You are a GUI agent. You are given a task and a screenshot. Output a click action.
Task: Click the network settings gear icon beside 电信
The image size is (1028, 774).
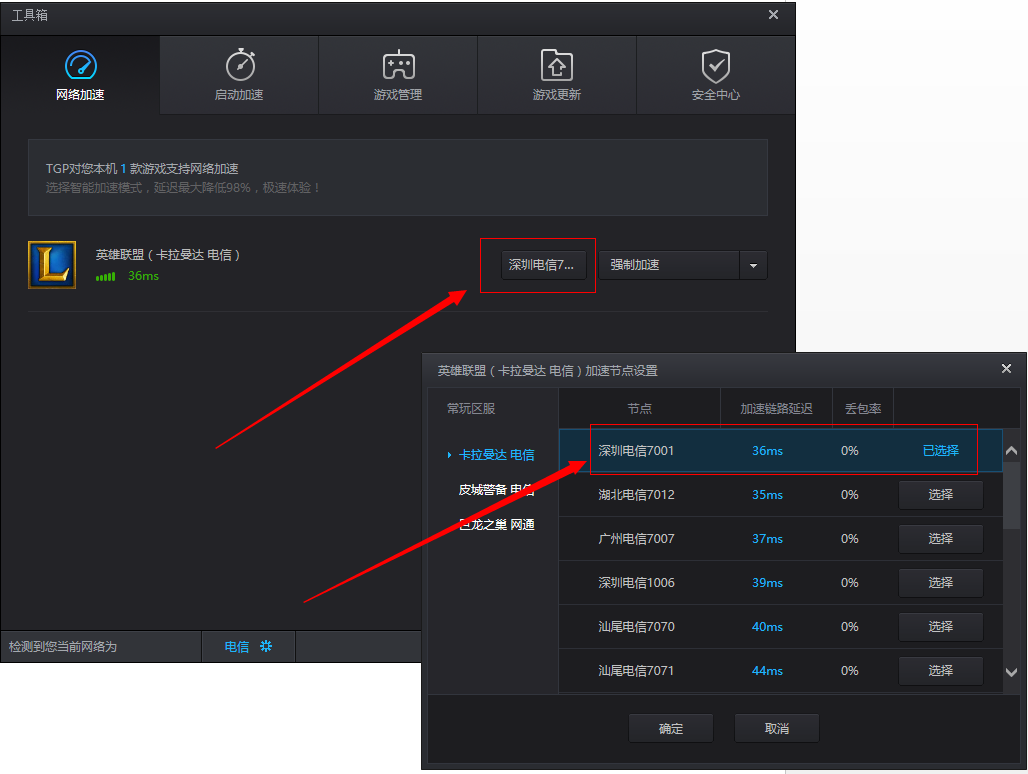[266, 646]
